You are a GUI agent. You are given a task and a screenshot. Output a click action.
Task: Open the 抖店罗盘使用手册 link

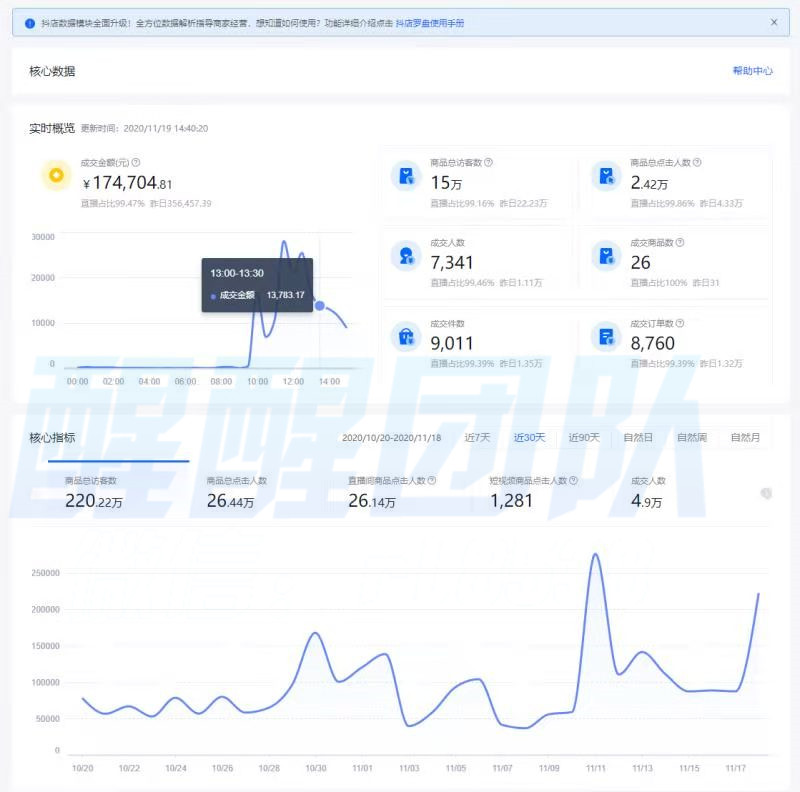click(x=430, y=23)
